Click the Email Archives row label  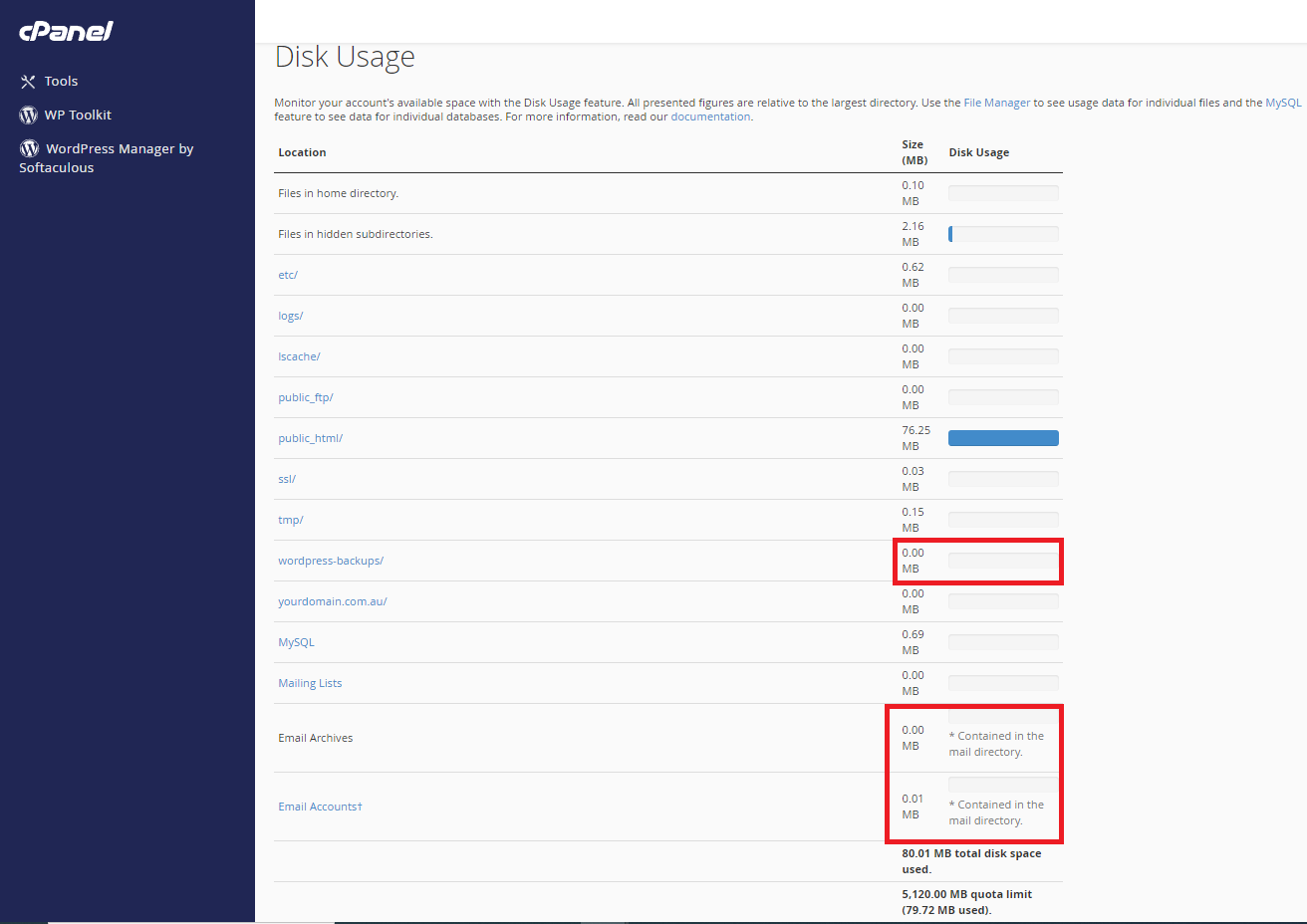tap(315, 738)
